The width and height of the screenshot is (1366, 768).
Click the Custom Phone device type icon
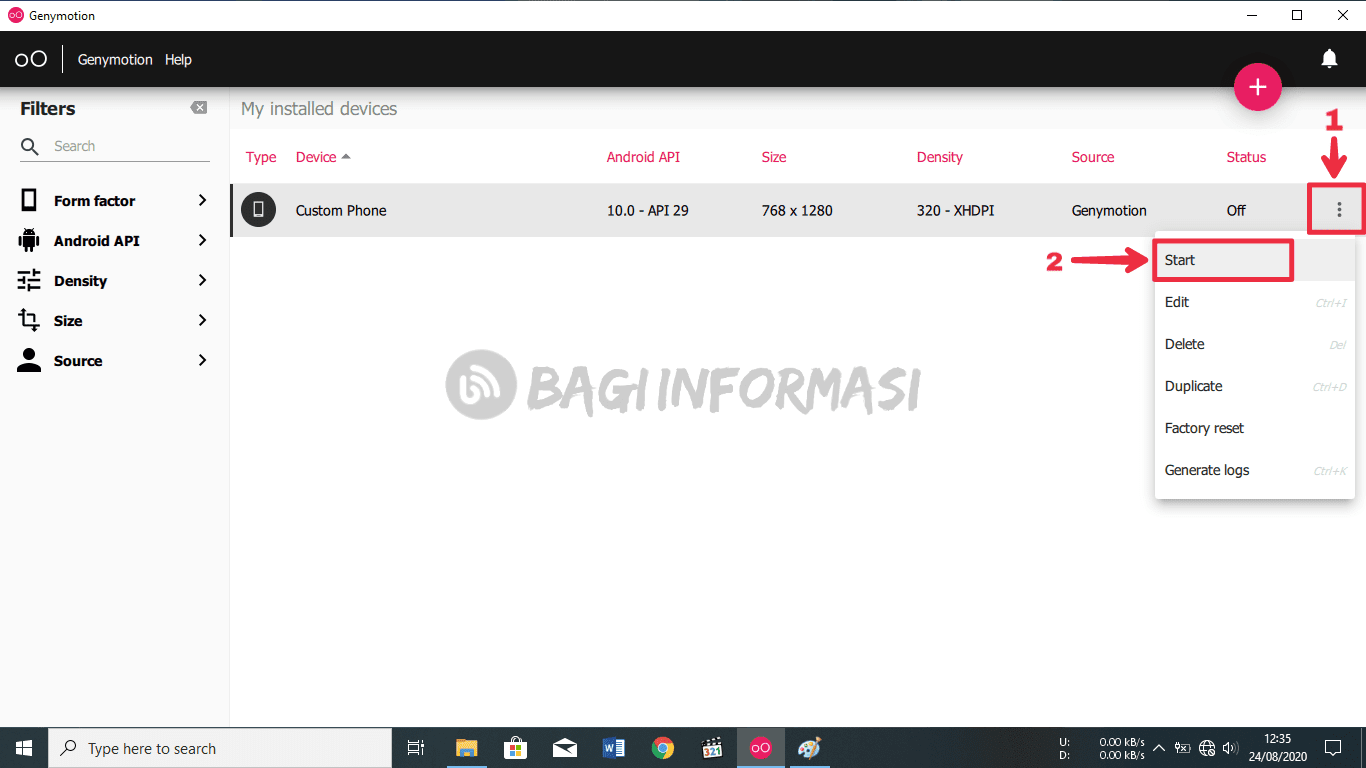pyautogui.click(x=258, y=210)
